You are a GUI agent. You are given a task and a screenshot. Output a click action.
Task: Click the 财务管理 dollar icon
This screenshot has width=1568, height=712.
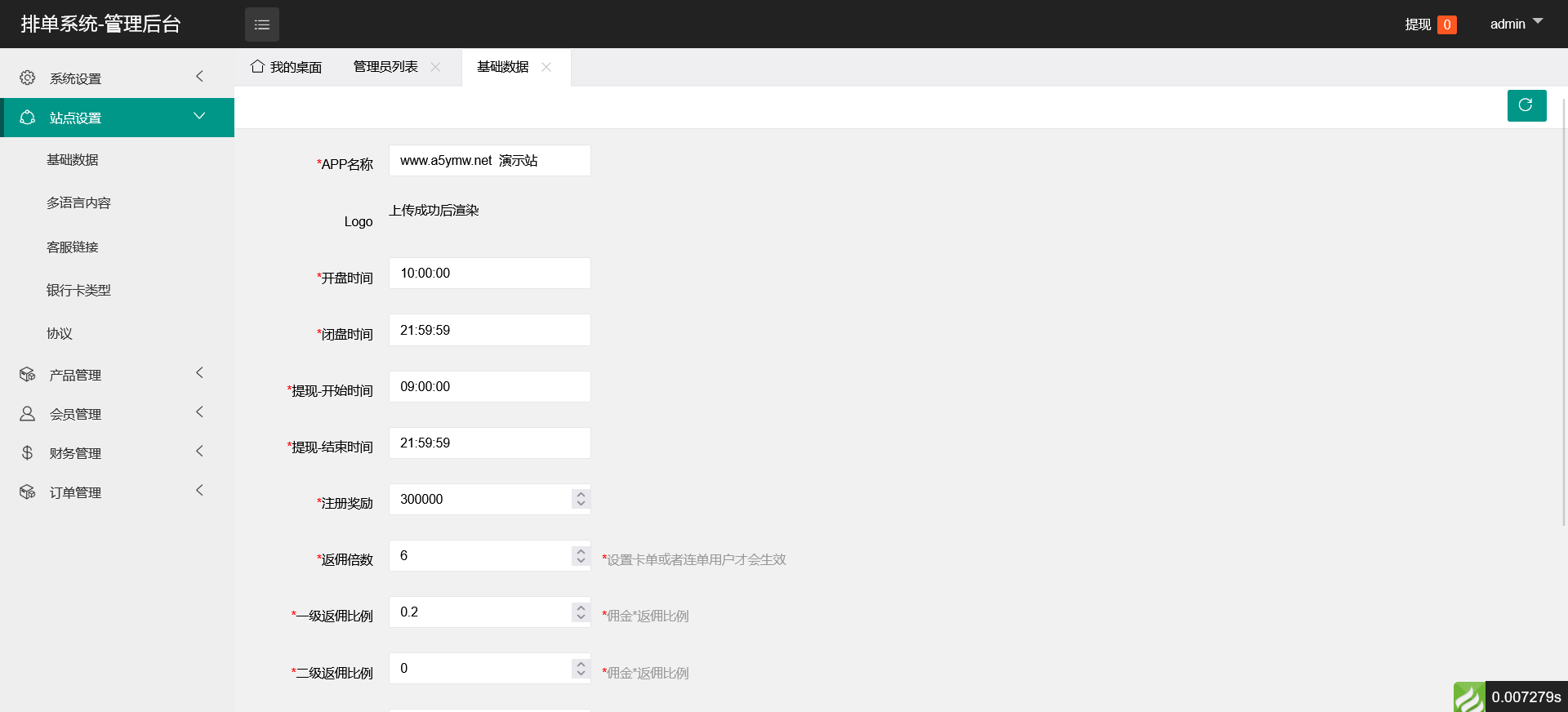(28, 453)
